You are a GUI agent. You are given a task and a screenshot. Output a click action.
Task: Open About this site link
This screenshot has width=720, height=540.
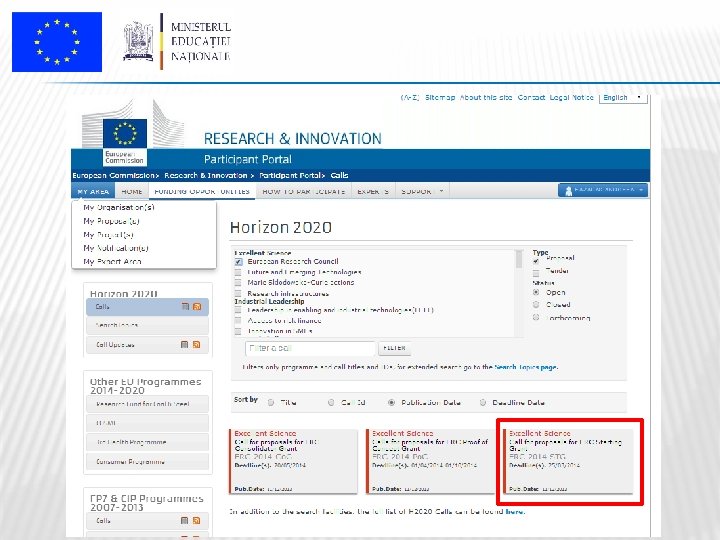pyautogui.click(x=486, y=97)
